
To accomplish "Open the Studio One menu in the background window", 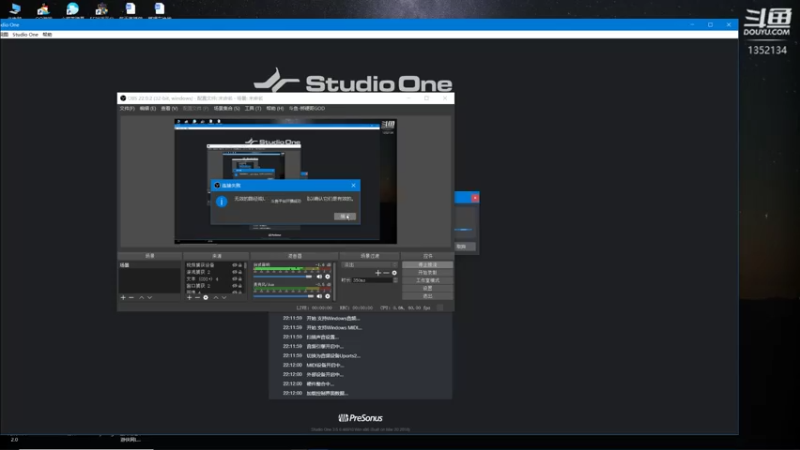I will (x=25, y=35).
